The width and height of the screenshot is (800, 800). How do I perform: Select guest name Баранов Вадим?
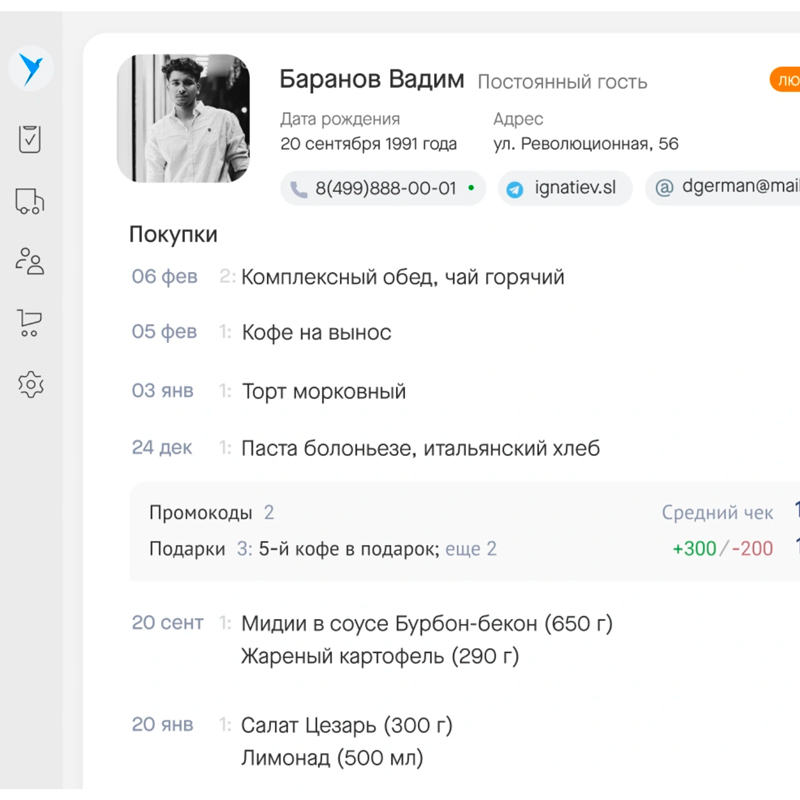[372, 80]
